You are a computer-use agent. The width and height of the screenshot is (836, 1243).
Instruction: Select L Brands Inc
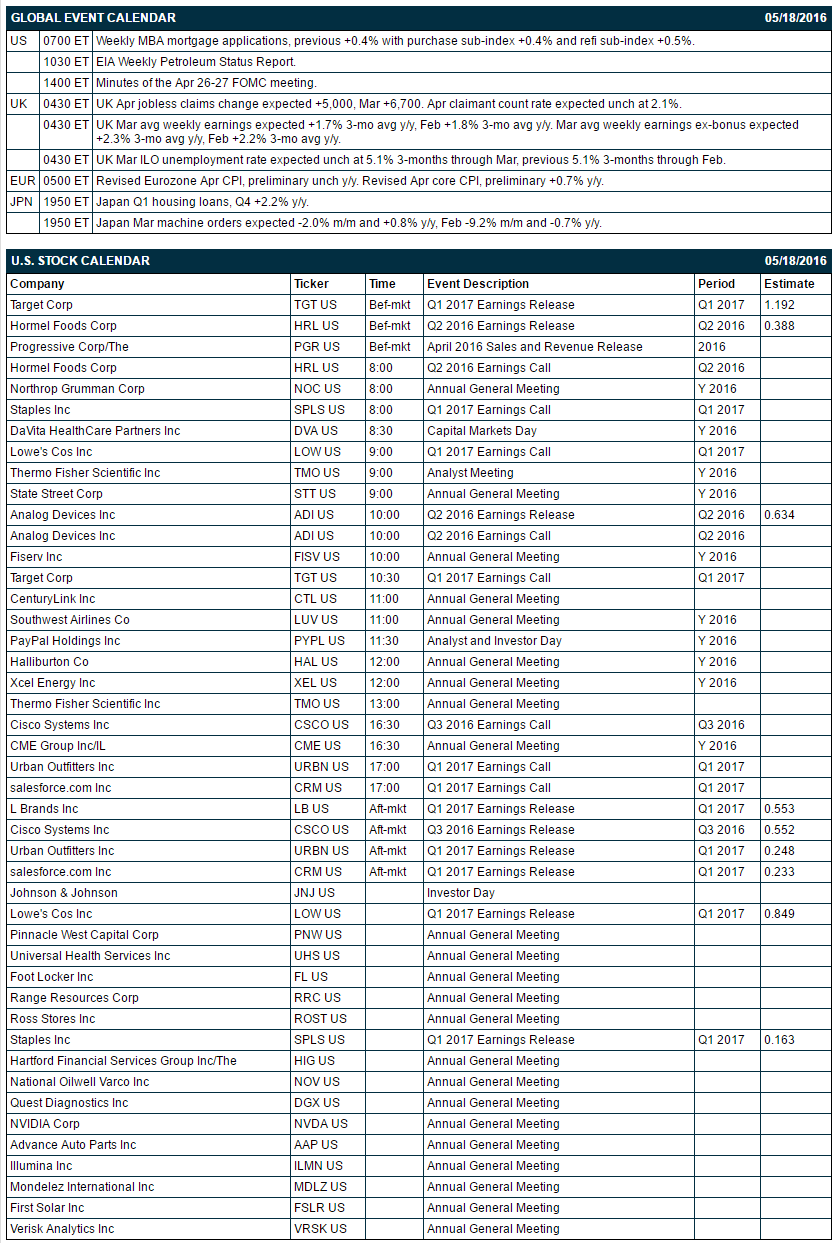pos(44,809)
